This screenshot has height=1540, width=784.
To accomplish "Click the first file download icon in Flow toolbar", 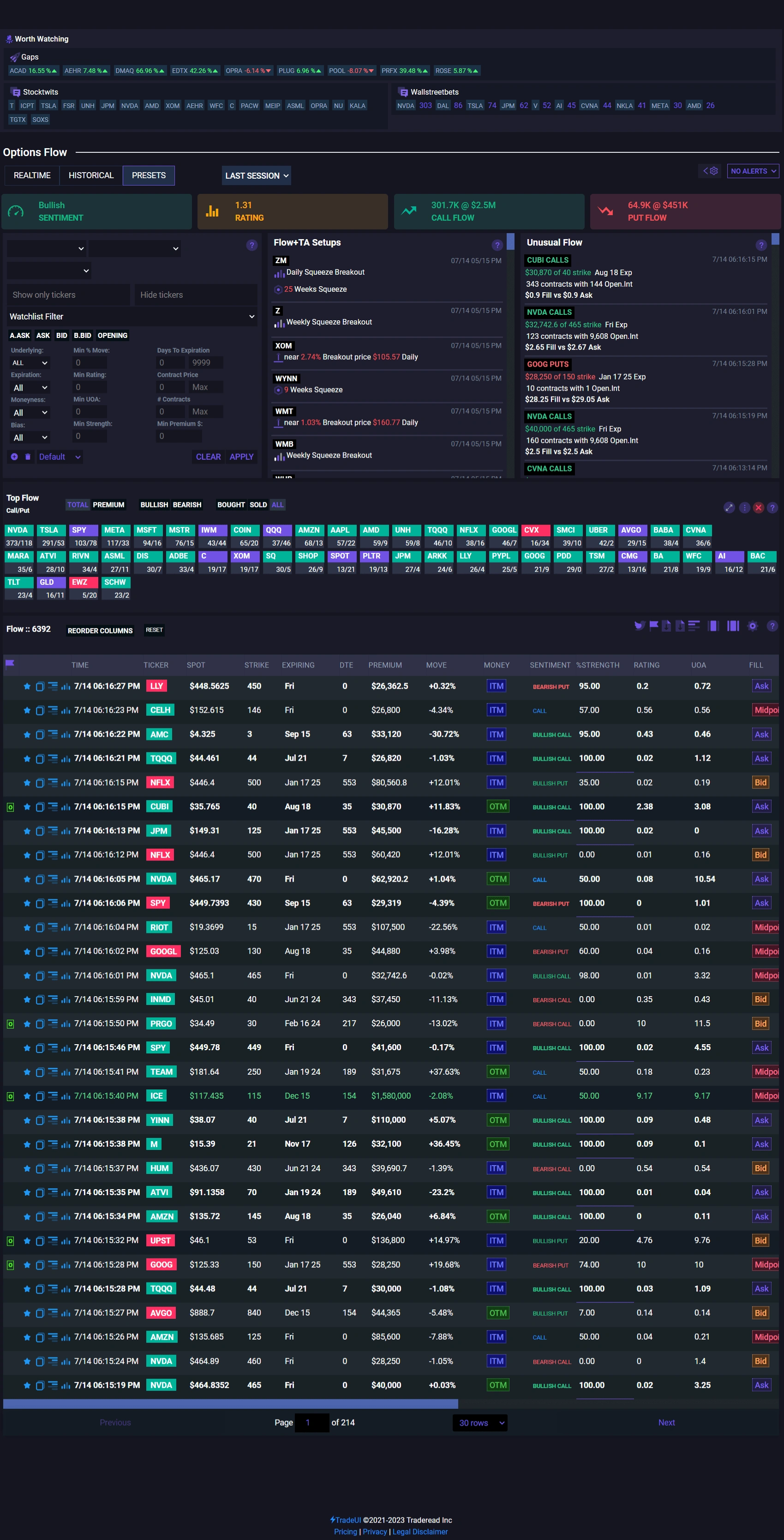I will [666, 626].
